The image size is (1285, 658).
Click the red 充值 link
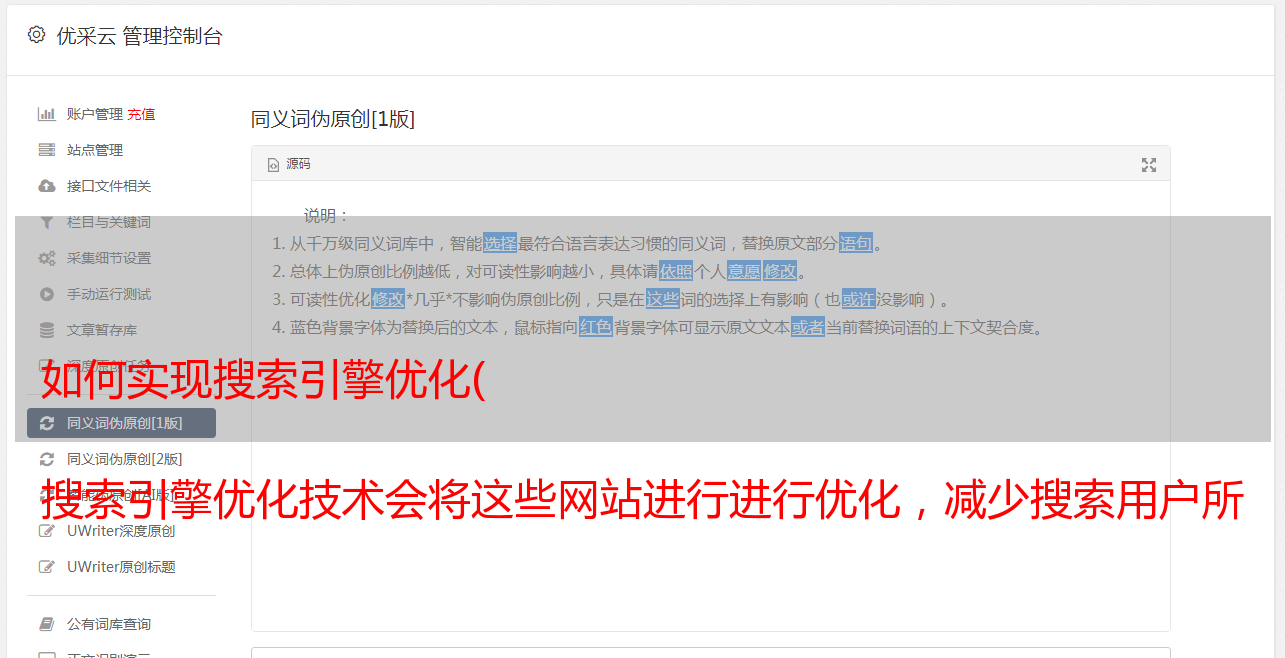141,114
